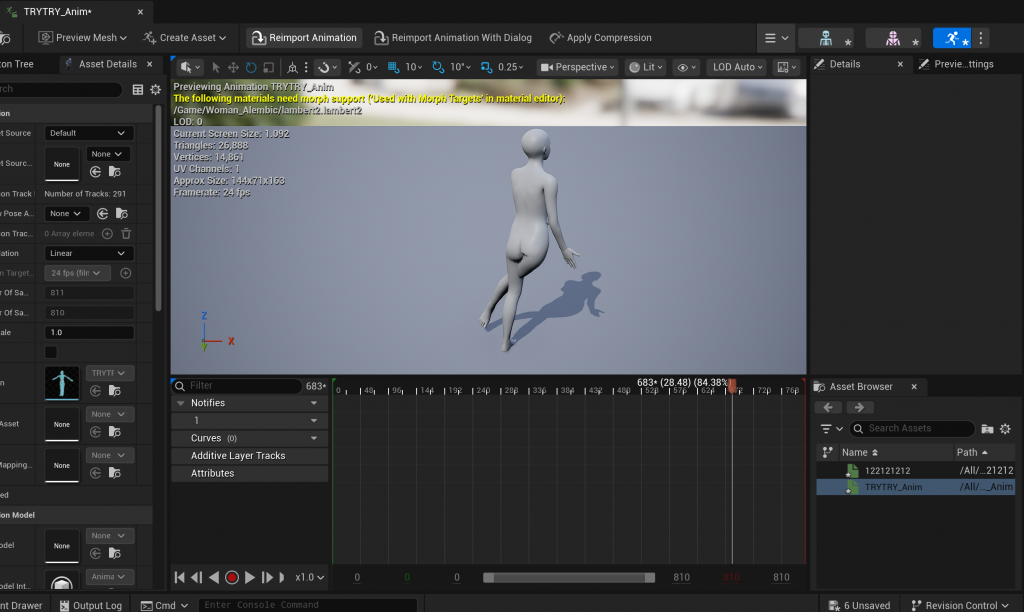Screen dimensions: 1024x612
Task: Select TRYTRY_Anim in Asset Browser
Action: tap(893, 487)
